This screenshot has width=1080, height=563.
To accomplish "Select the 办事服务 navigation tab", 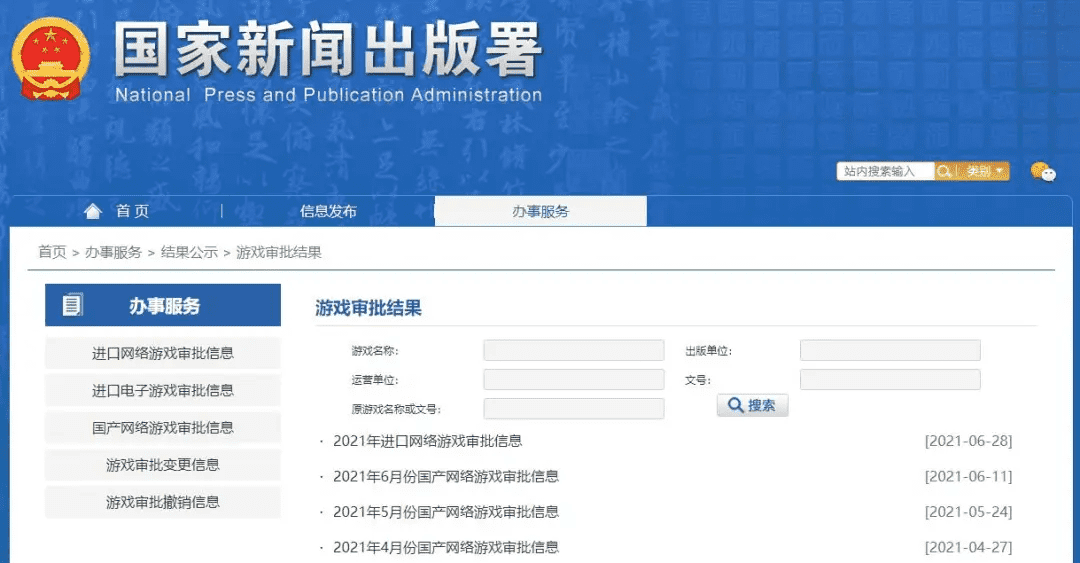I will click(x=541, y=212).
